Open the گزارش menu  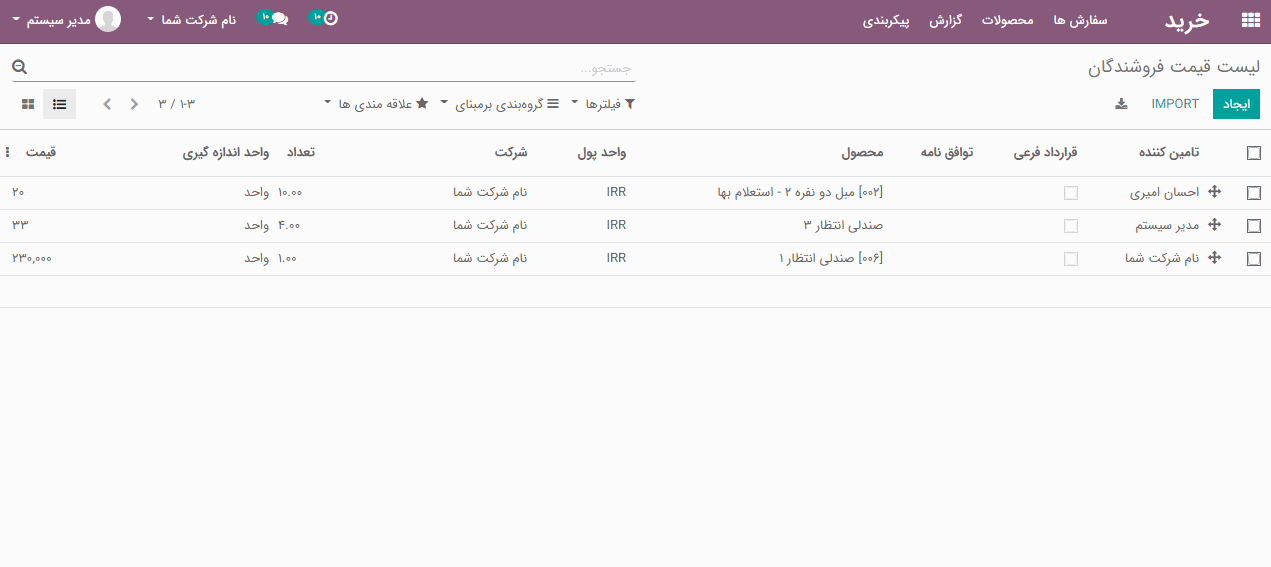(x=946, y=20)
